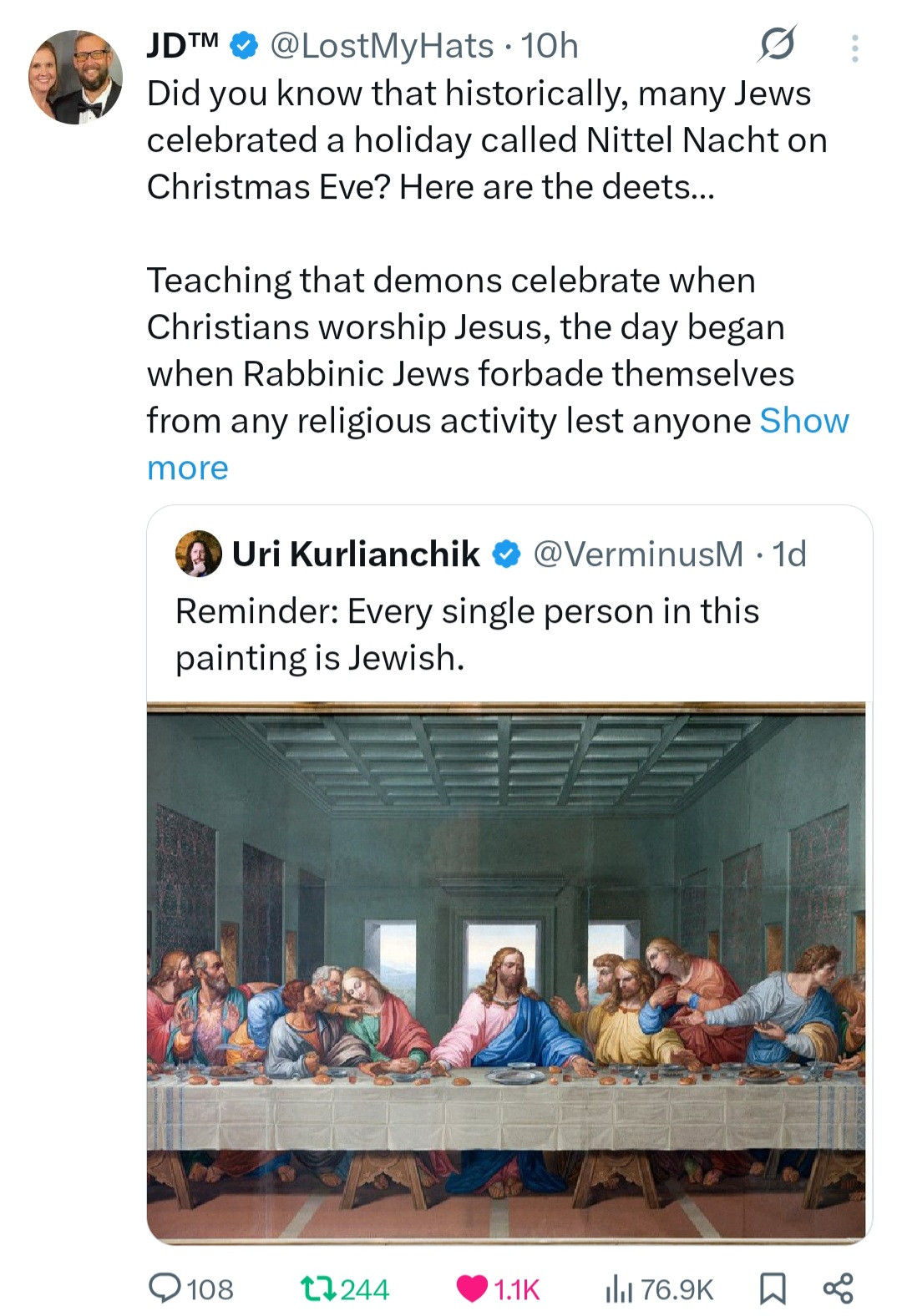
Task: Click the share icon
Action: 838,1288
